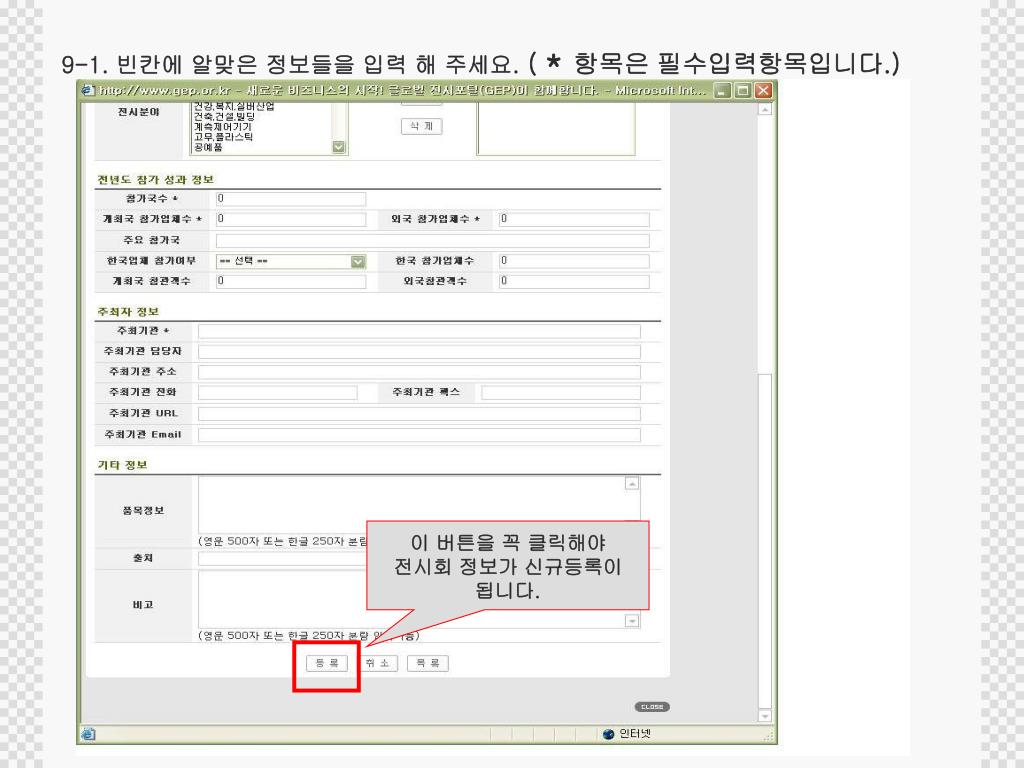Click the 주최기관 전화 input field
This screenshot has width=1024, height=768.
[x=278, y=392]
